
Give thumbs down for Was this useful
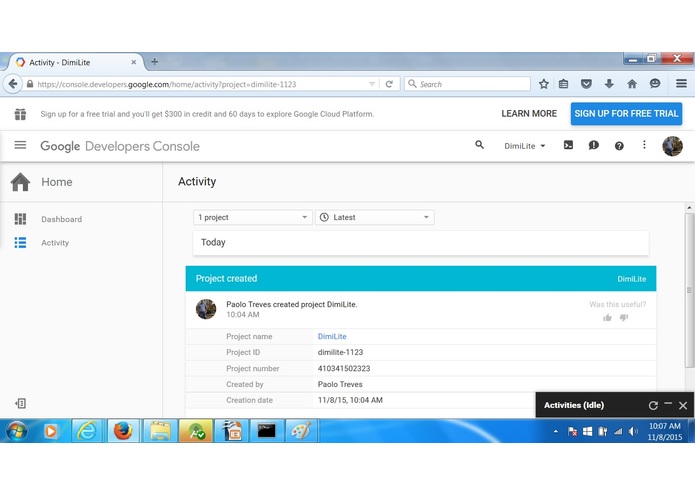point(624,318)
